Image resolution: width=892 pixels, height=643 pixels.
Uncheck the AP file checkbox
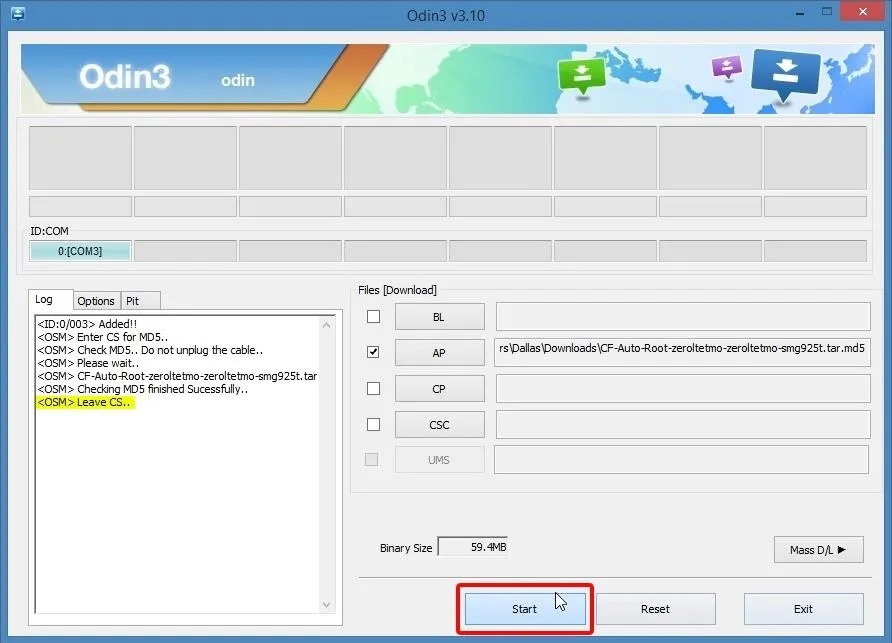click(373, 352)
